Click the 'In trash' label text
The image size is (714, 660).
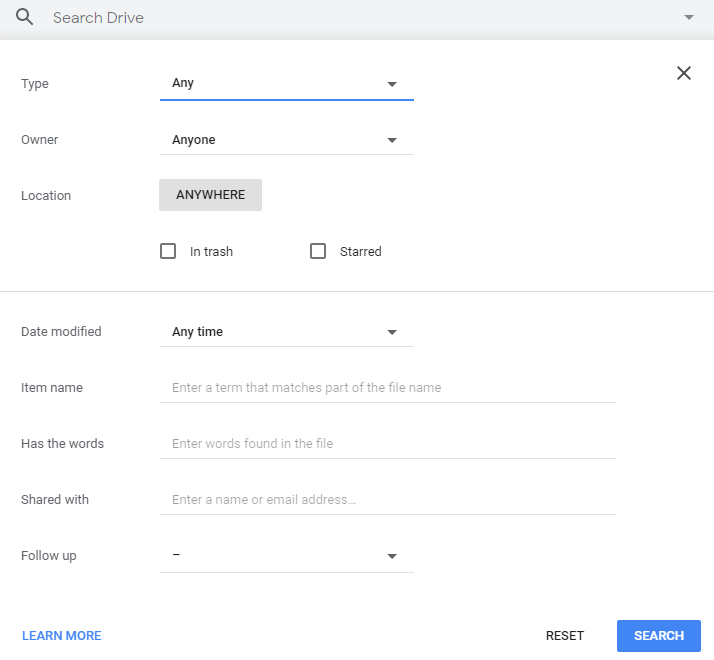[x=211, y=252]
